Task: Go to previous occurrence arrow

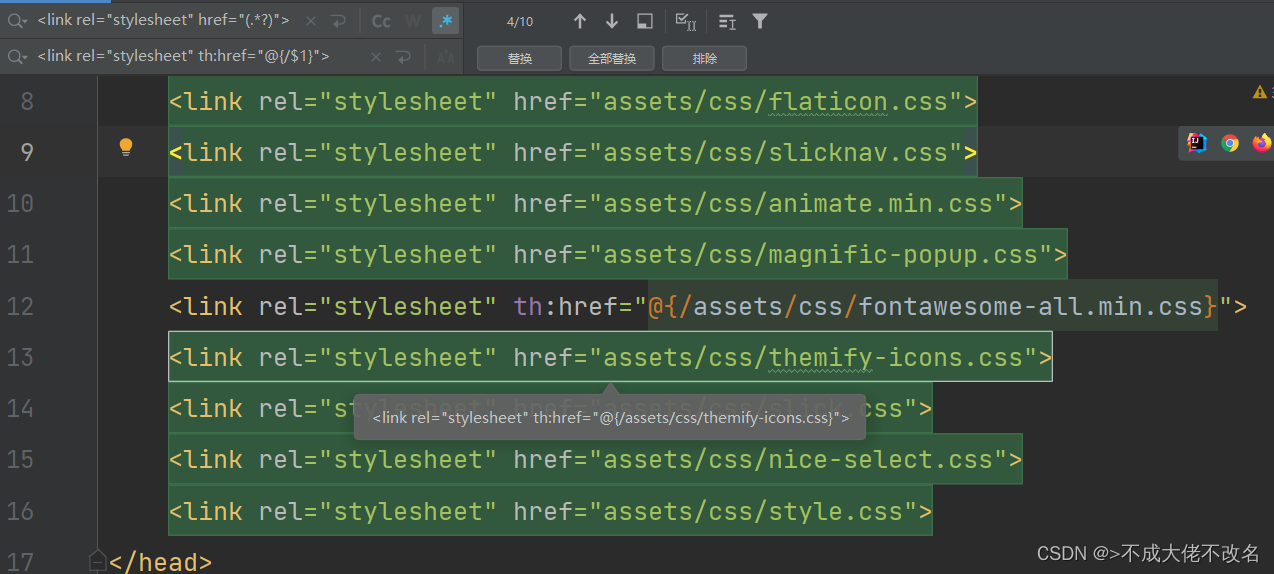Action: 580,21
